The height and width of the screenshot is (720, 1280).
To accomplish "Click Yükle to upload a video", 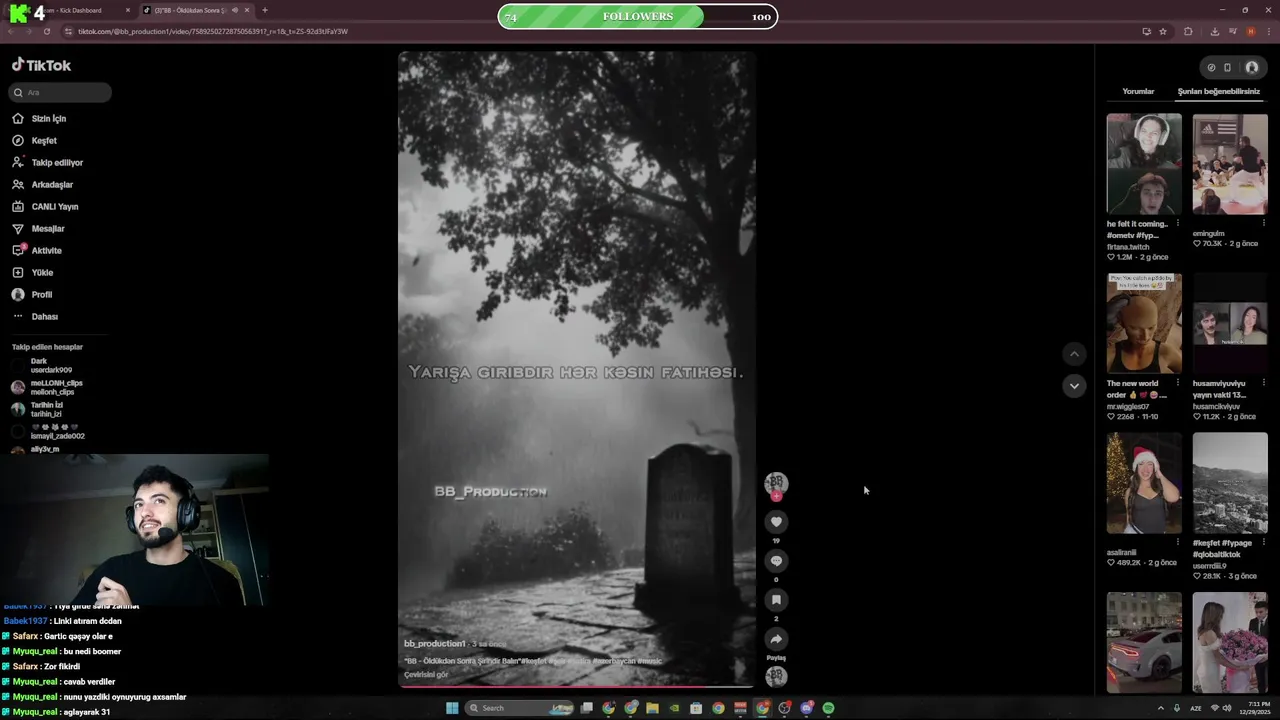I will (x=33, y=273).
